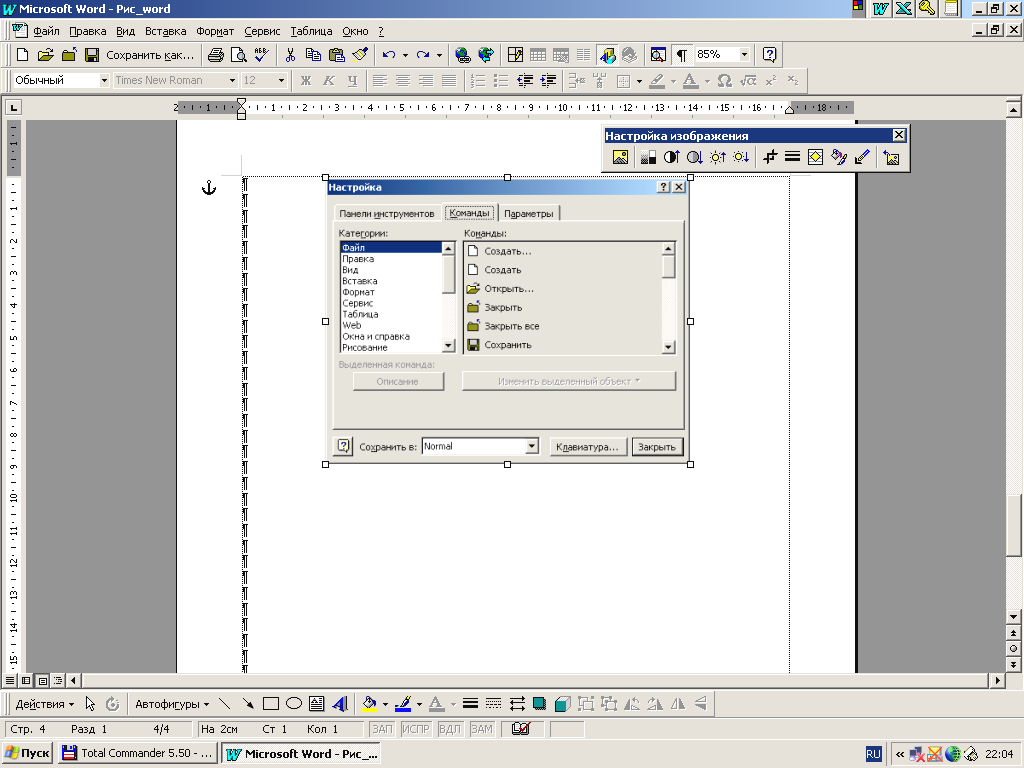Open print preview

tap(238, 55)
